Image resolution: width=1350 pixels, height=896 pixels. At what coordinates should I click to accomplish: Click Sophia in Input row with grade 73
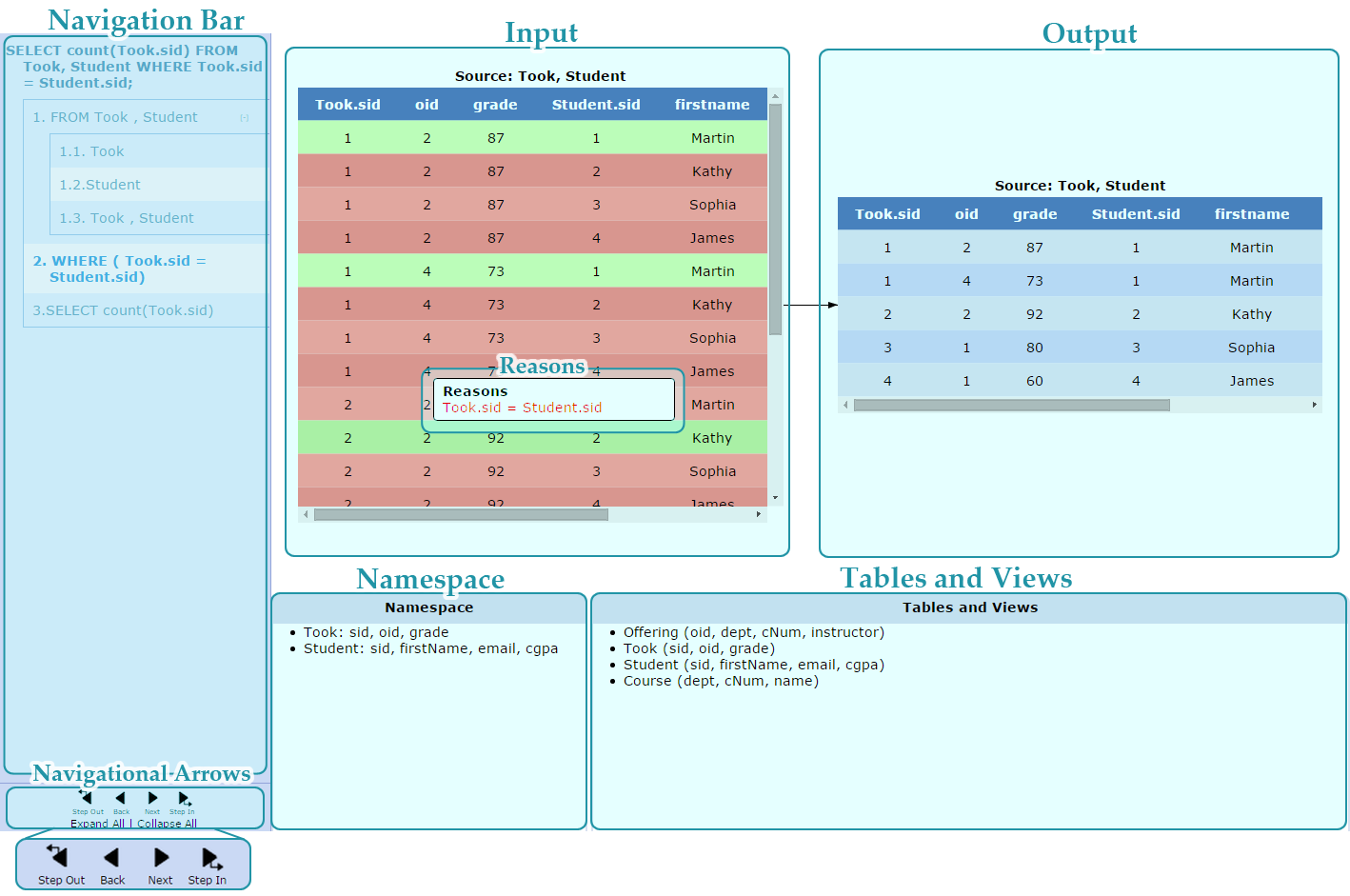[x=712, y=338]
